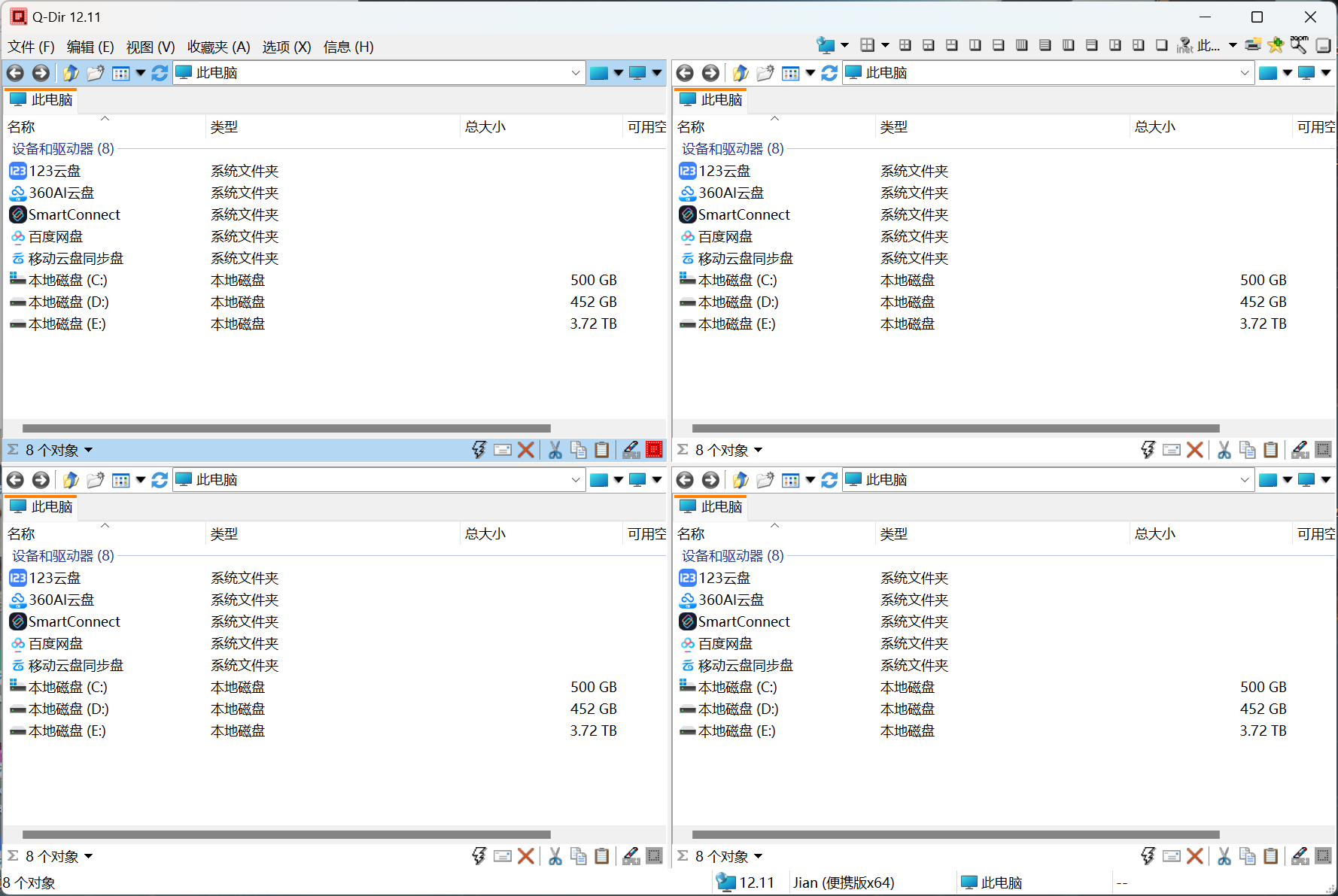Toggle the single-window layout
1338x896 pixels.
[x=1161, y=45]
